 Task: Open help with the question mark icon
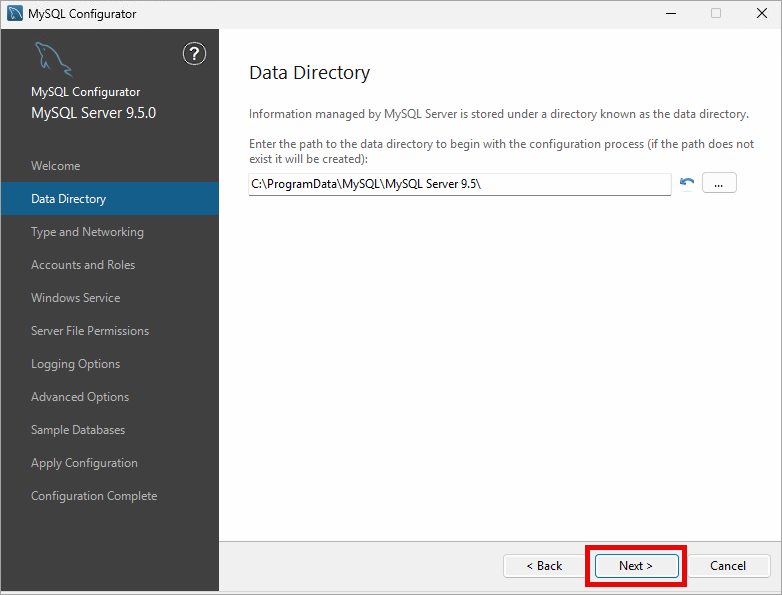[195, 54]
